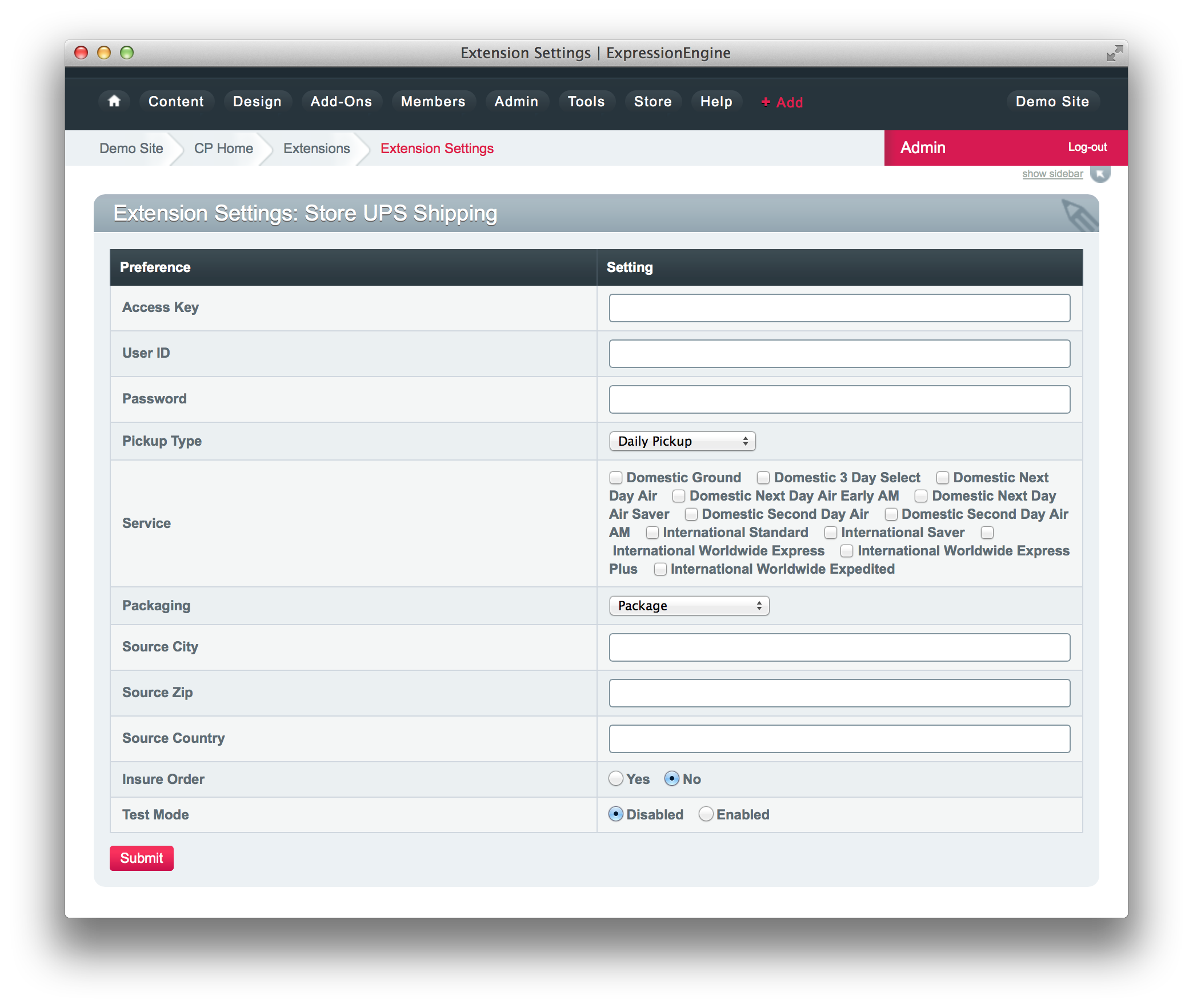1193x1008 pixels.
Task: Click the Extension Settings breadcrumb
Action: click(437, 149)
